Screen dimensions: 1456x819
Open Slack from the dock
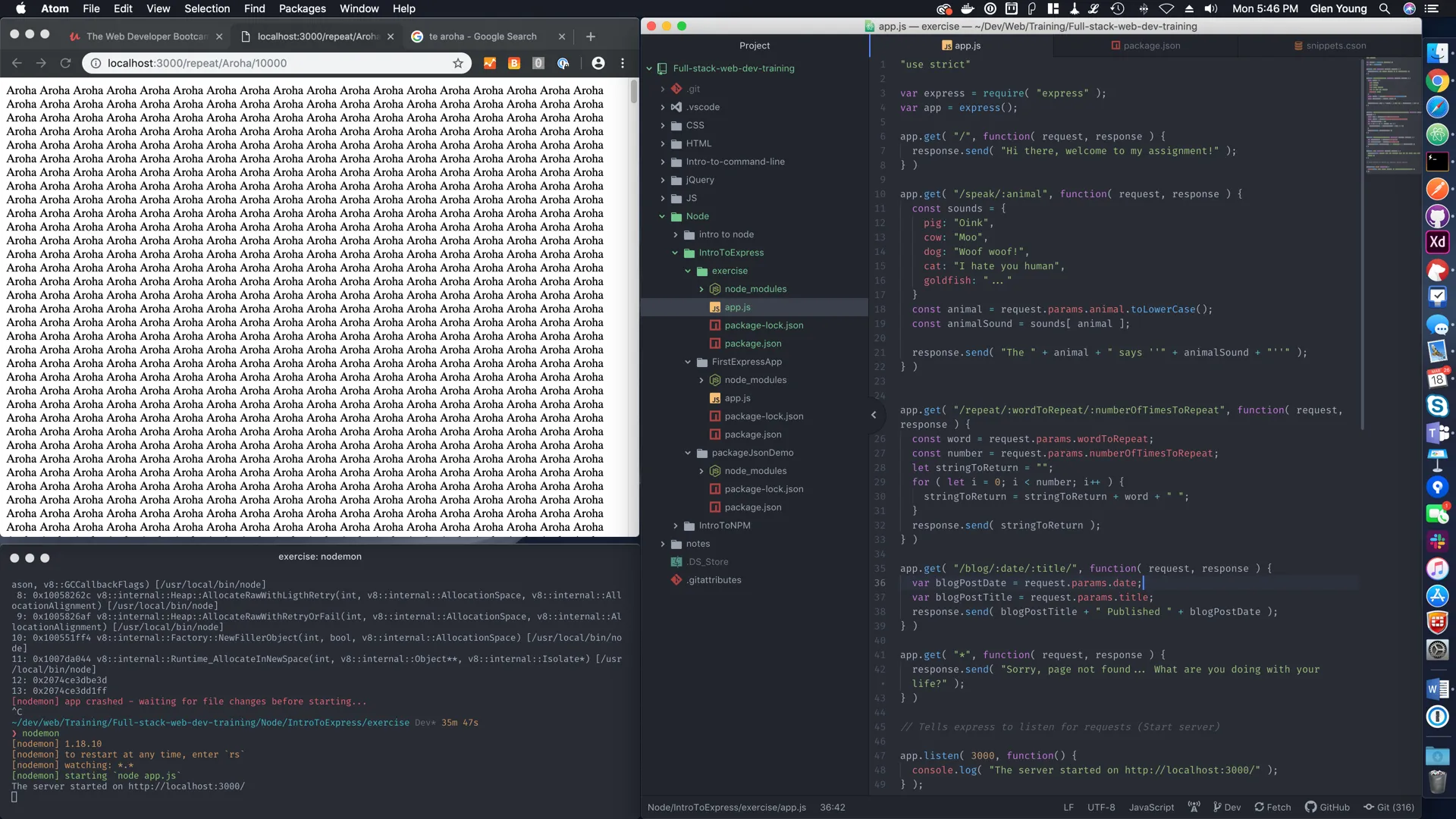pyautogui.click(x=1438, y=541)
